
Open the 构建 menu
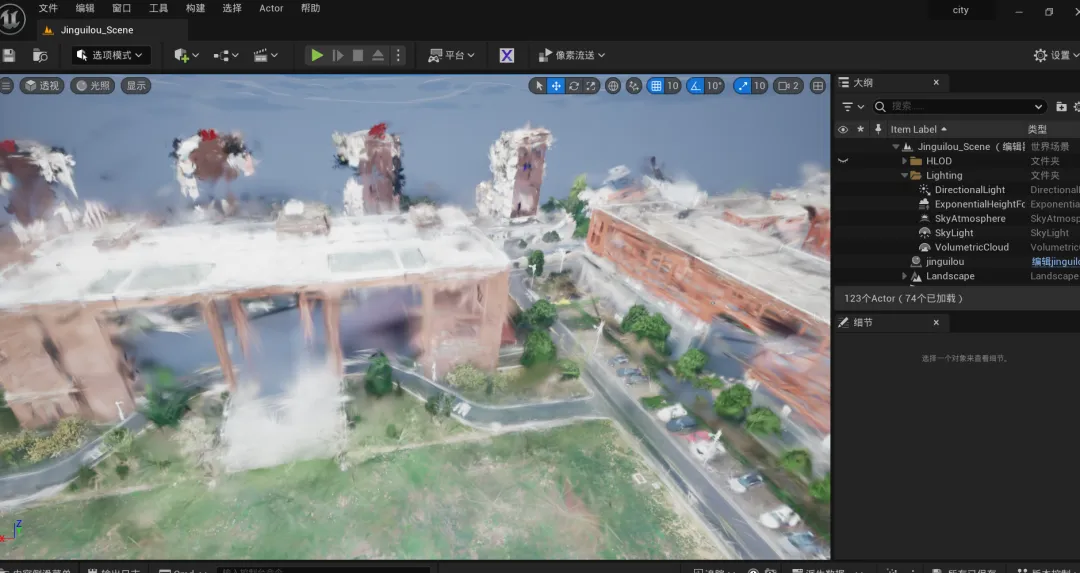point(196,8)
